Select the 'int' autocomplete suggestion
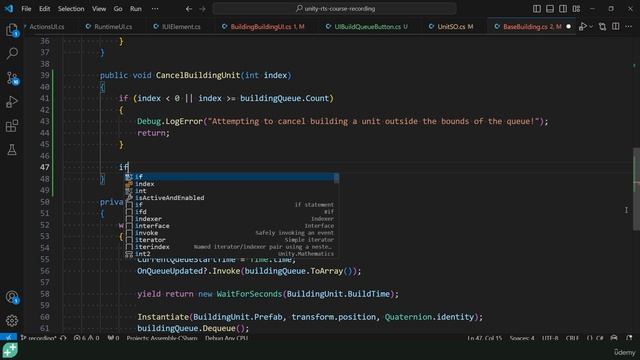The height and width of the screenshot is (360, 640). point(231,191)
